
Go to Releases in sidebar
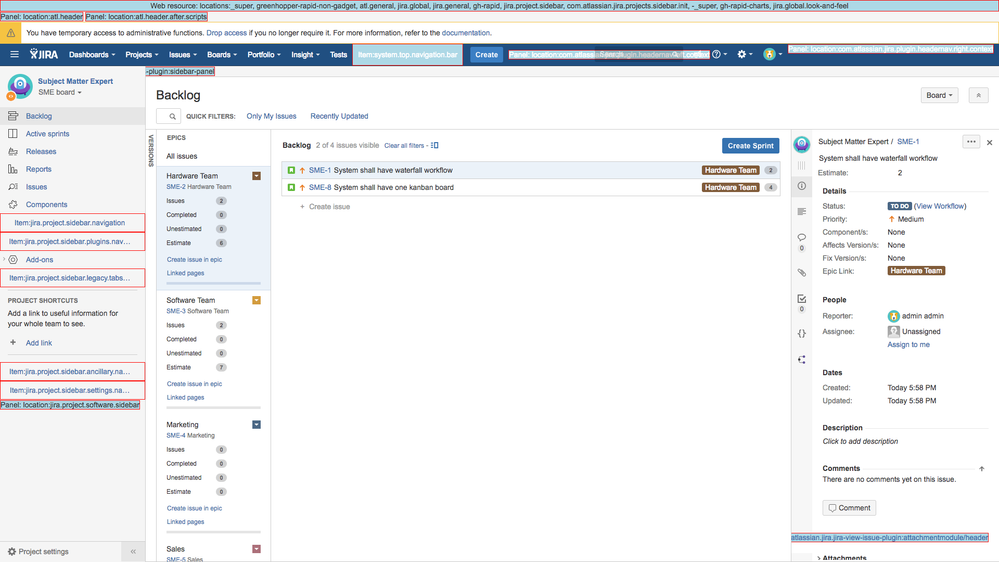click(41, 152)
